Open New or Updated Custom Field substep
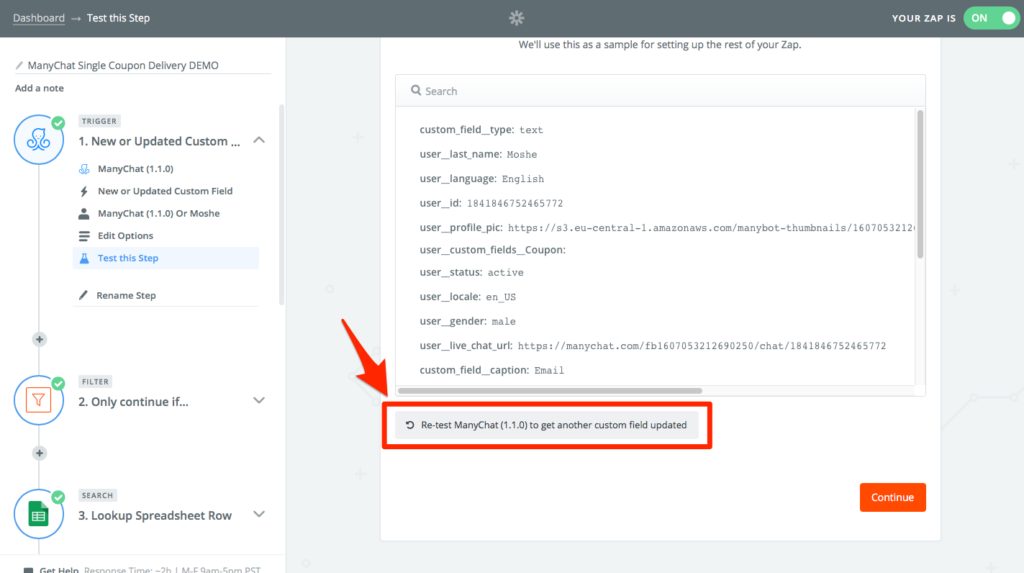 pyautogui.click(x=165, y=191)
